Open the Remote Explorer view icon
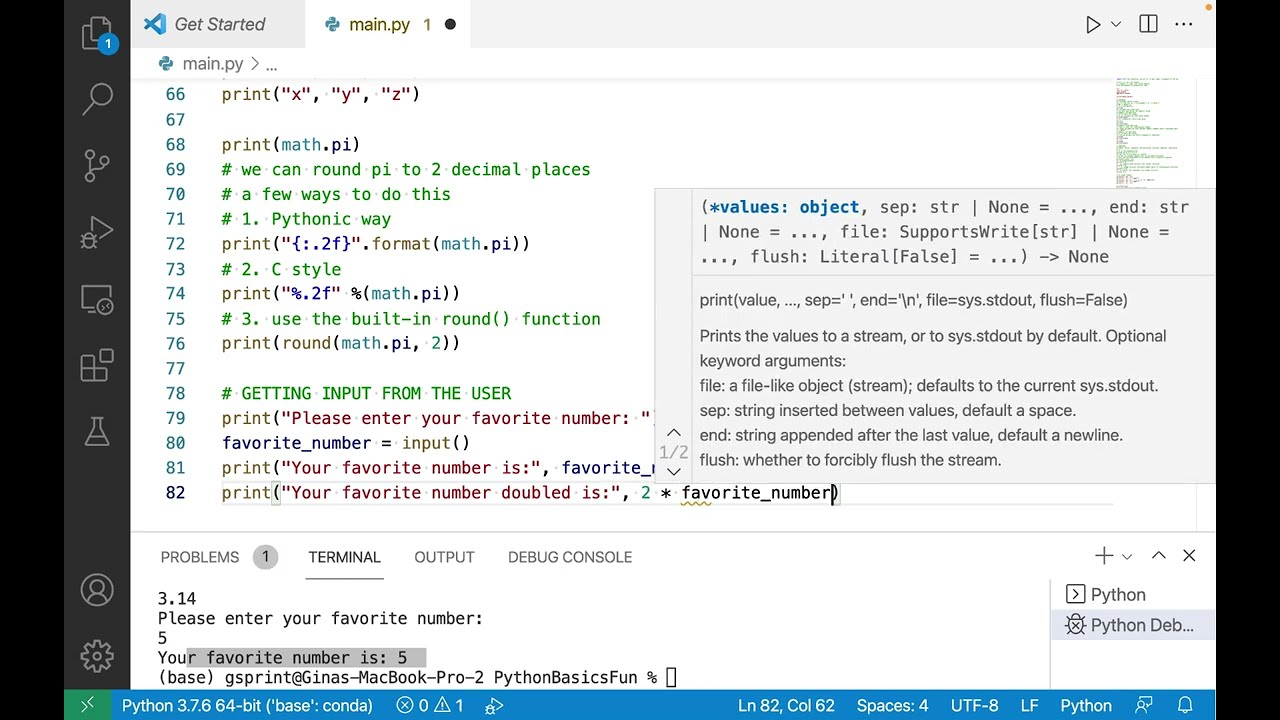This screenshot has height=720, width=1280. tap(97, 300)
